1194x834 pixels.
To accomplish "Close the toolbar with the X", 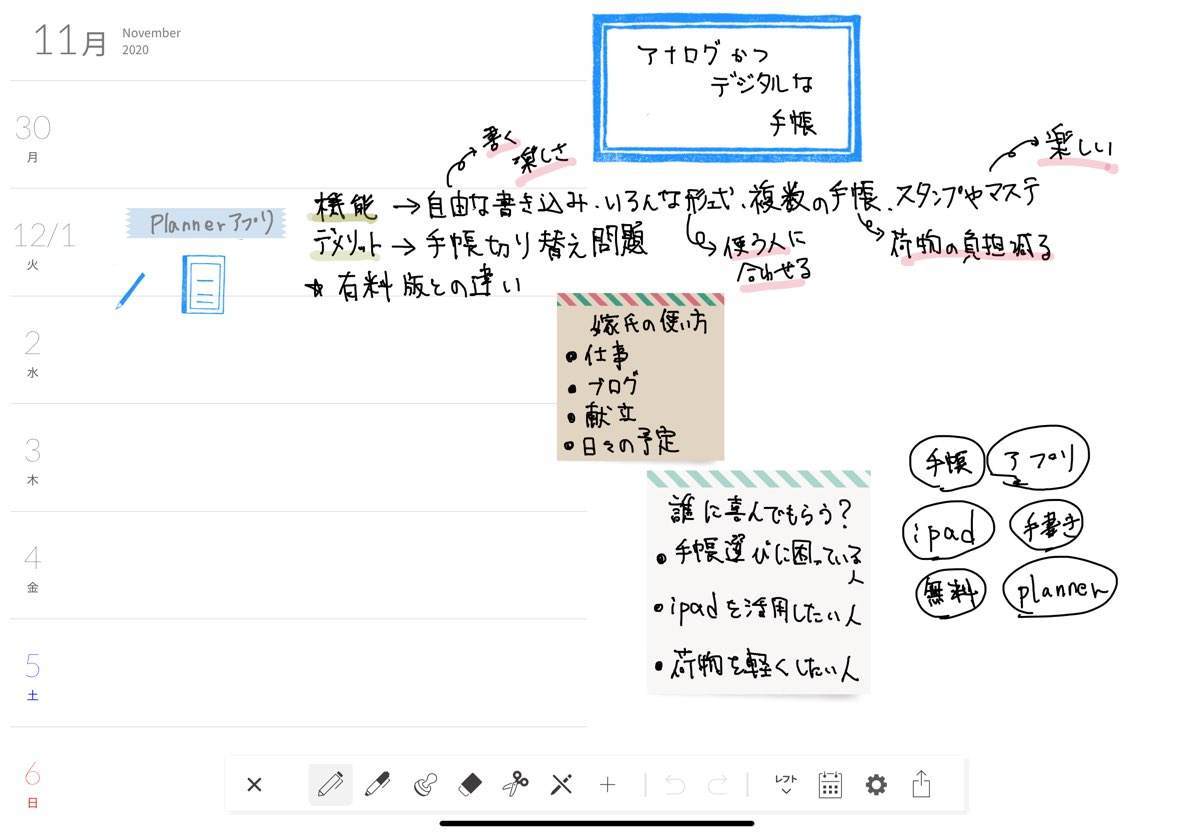I will click(254, 785).
